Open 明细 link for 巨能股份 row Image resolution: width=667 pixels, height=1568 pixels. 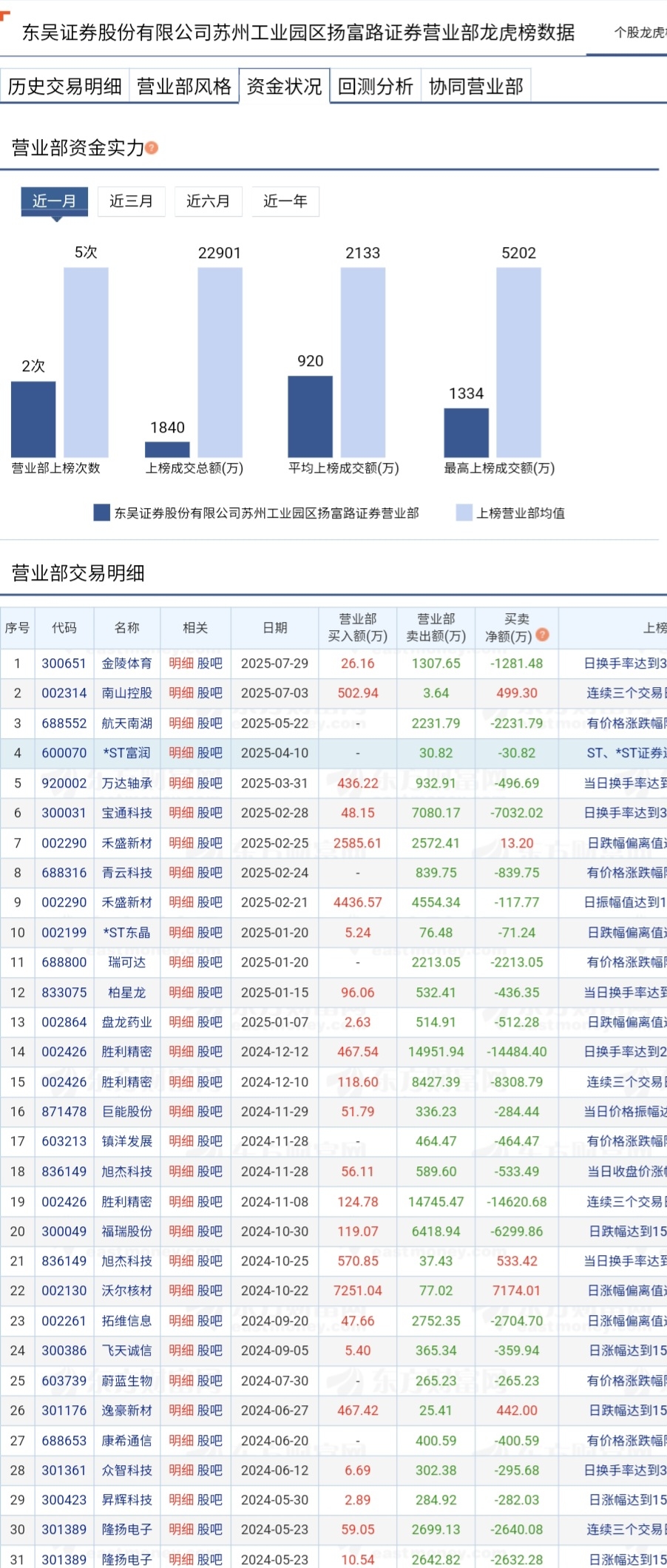point(181,1112)
